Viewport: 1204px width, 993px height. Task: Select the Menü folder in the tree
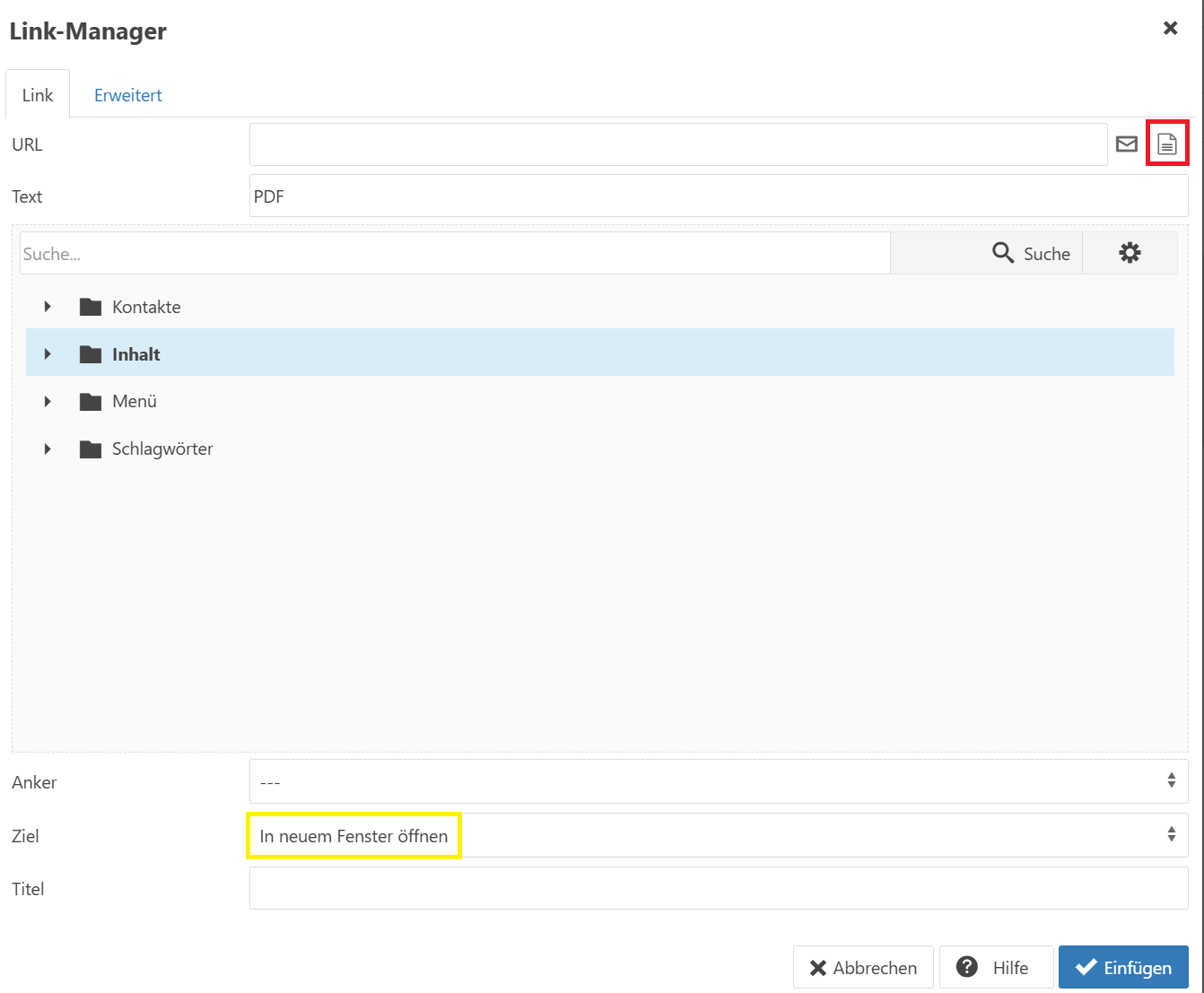click(x=134, y=401)
